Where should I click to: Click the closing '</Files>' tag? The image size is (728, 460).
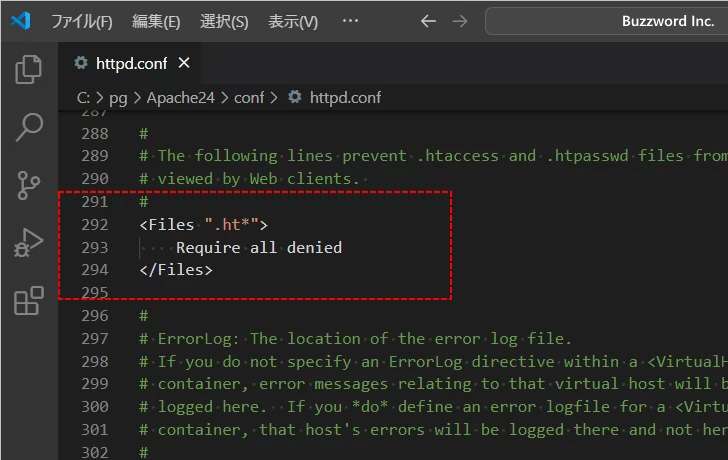tap(176, 270)
